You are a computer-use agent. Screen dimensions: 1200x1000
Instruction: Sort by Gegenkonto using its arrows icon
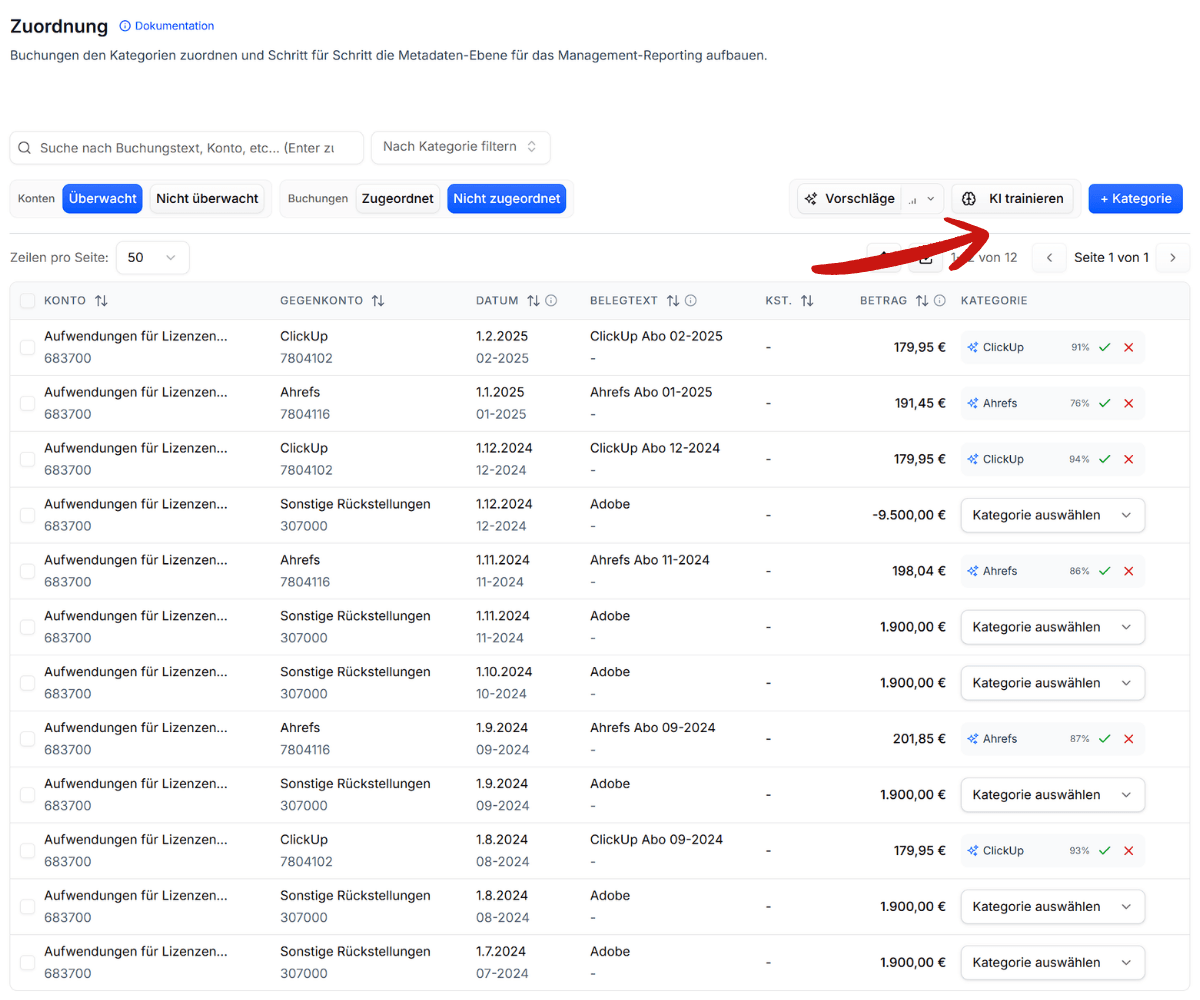click(378, 301)
